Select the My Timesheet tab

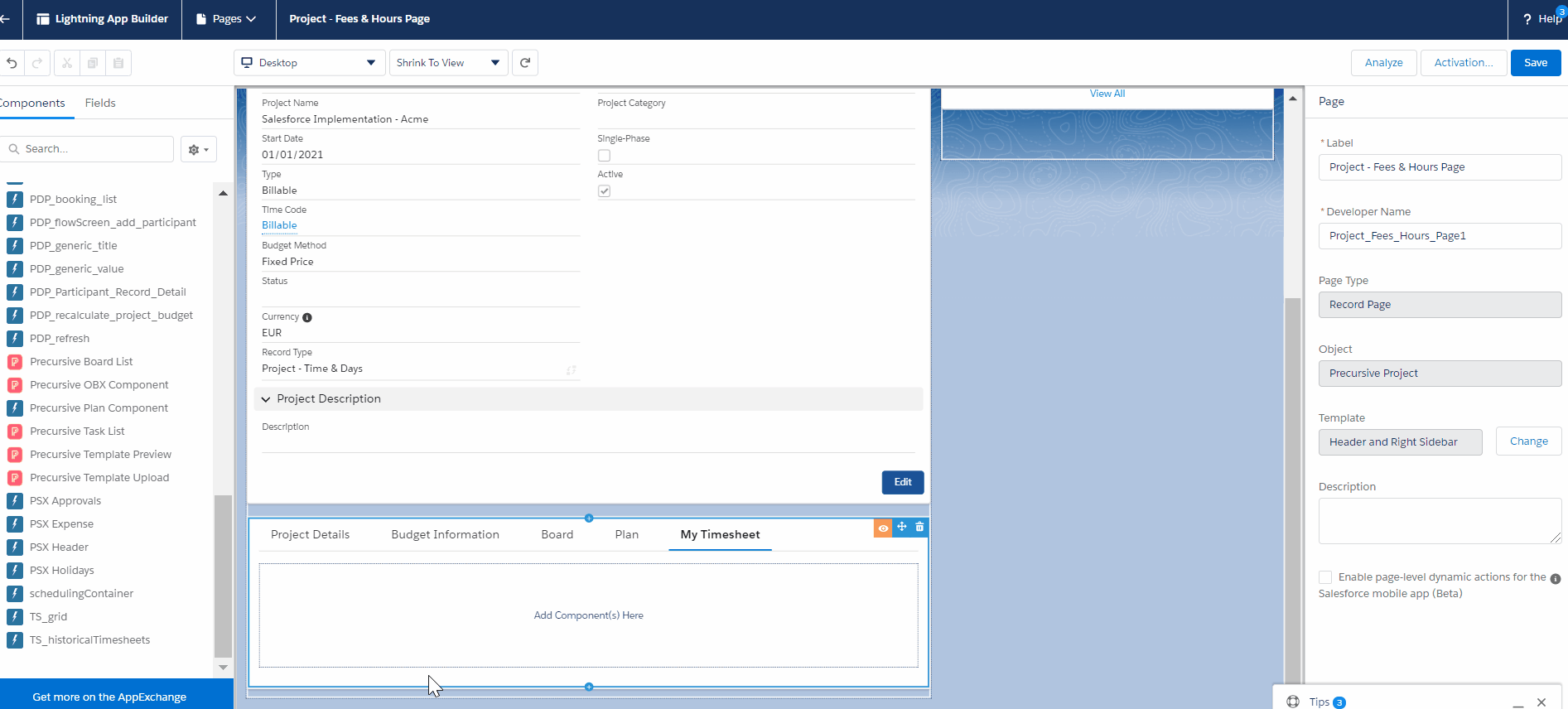click(x=720, y=534)
